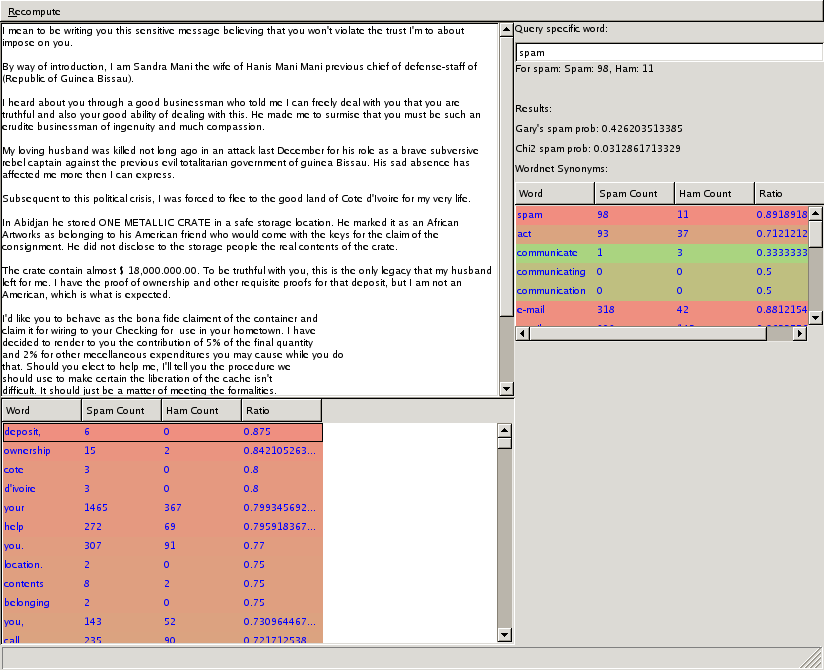Image resolution: width=824 pixels, height=670 pixels.
Task: Click the spam count 272 cell
Action: point(94,527)
